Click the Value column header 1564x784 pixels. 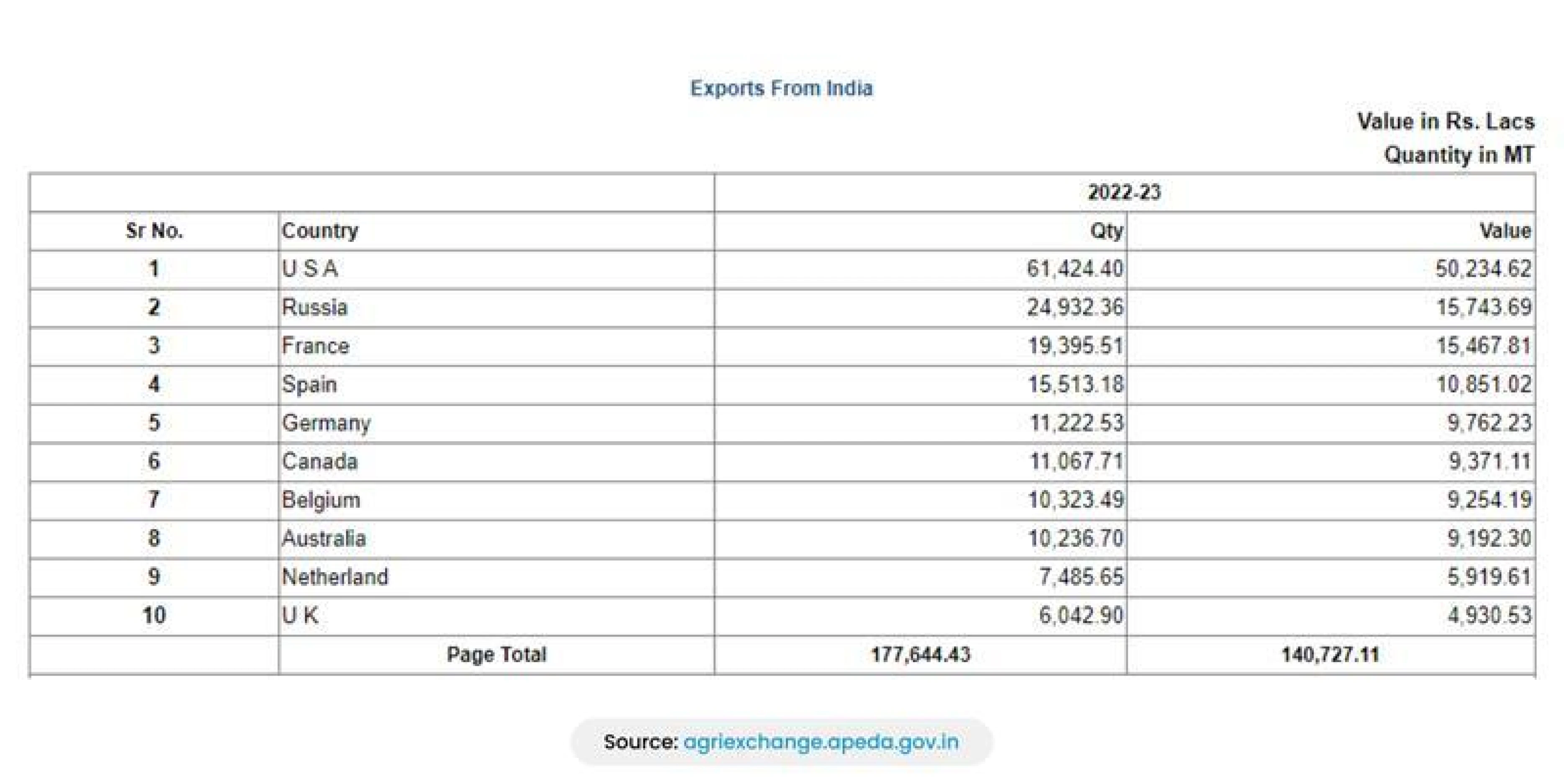pos(1505,231)
